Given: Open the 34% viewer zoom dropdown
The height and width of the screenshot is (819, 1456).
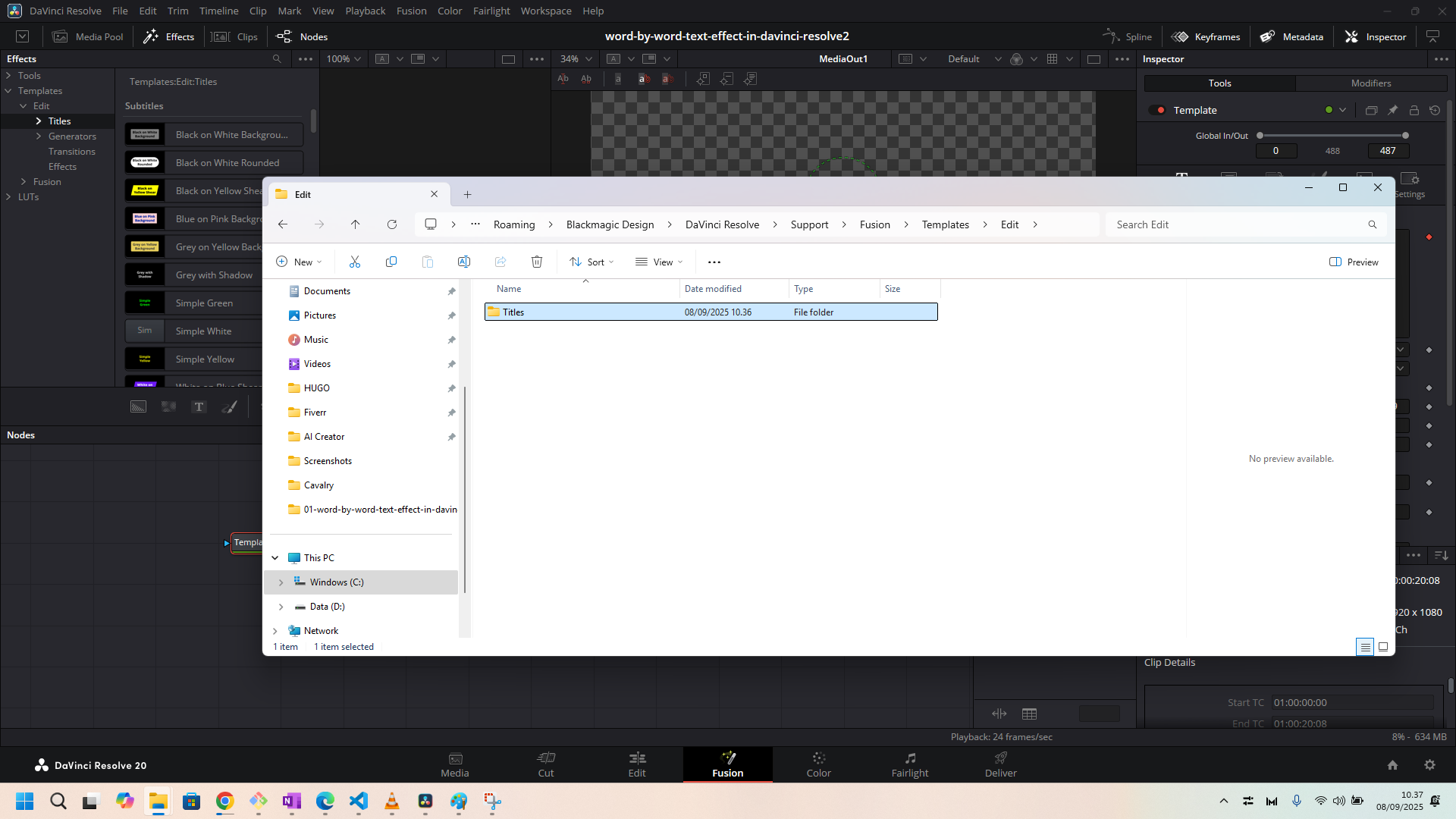Looking at the screenshot, I should click(x=576, y=58).
